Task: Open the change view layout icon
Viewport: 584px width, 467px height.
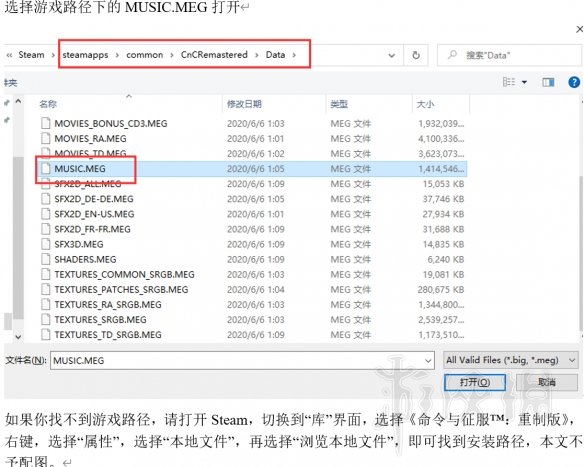Action: coord(509,82)
